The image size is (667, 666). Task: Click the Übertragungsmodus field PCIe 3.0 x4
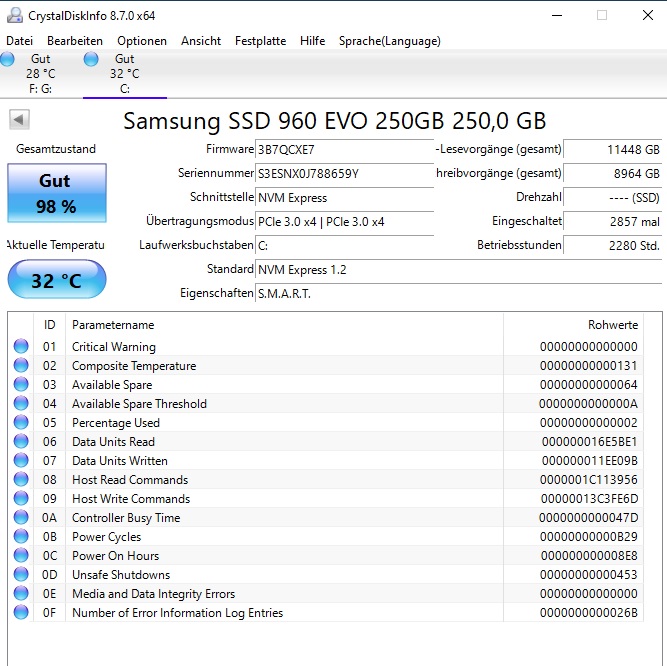[345, 222]
